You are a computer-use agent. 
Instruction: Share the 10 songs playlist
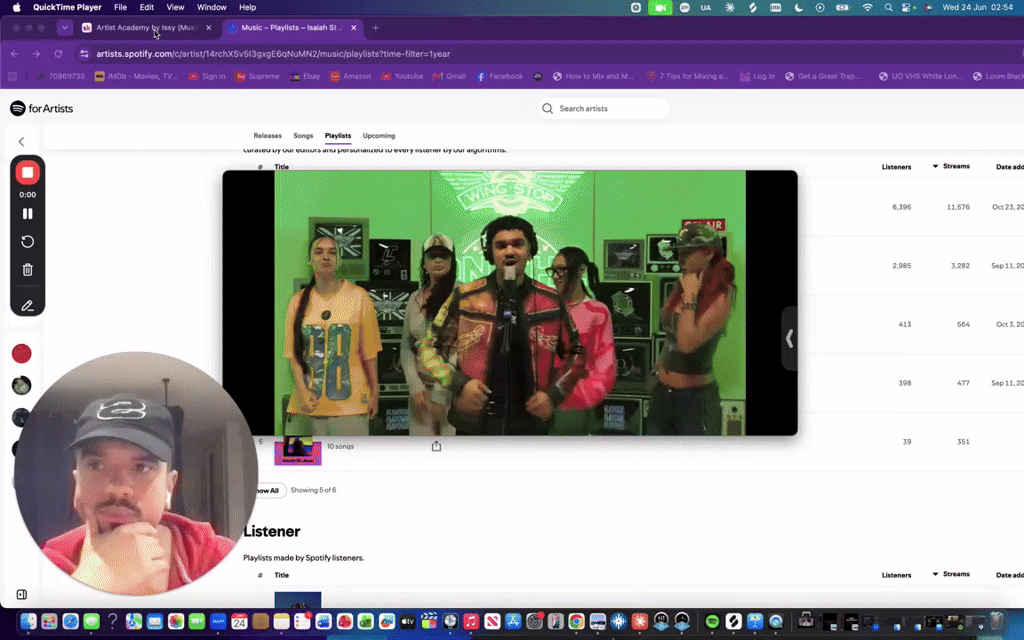436,446
